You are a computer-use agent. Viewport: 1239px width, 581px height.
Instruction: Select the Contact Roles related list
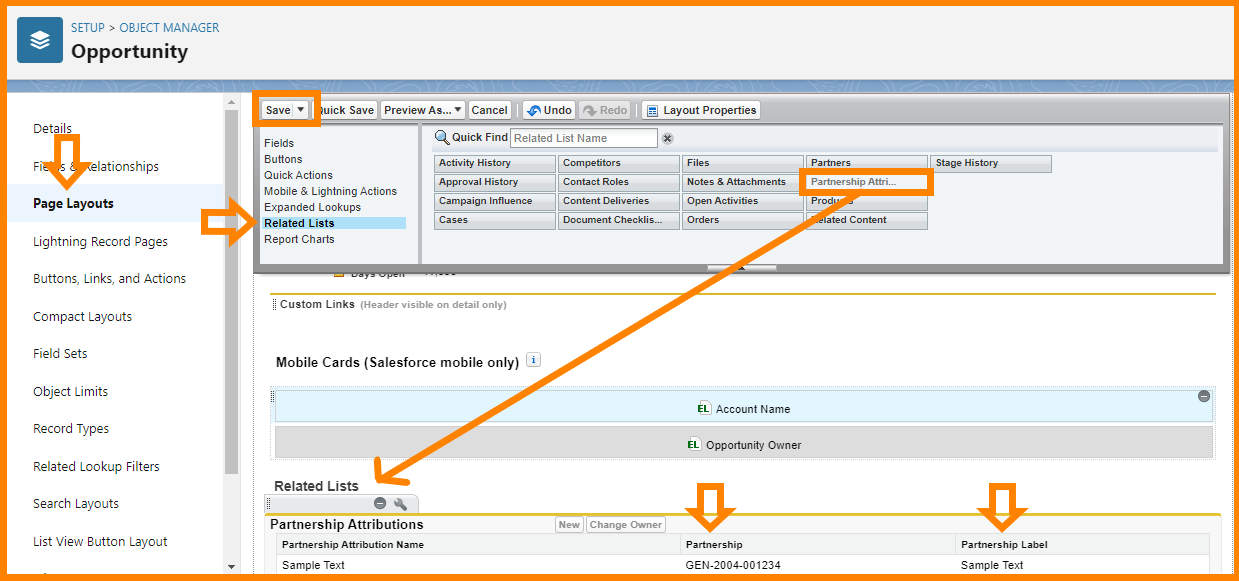click(618, 182)
